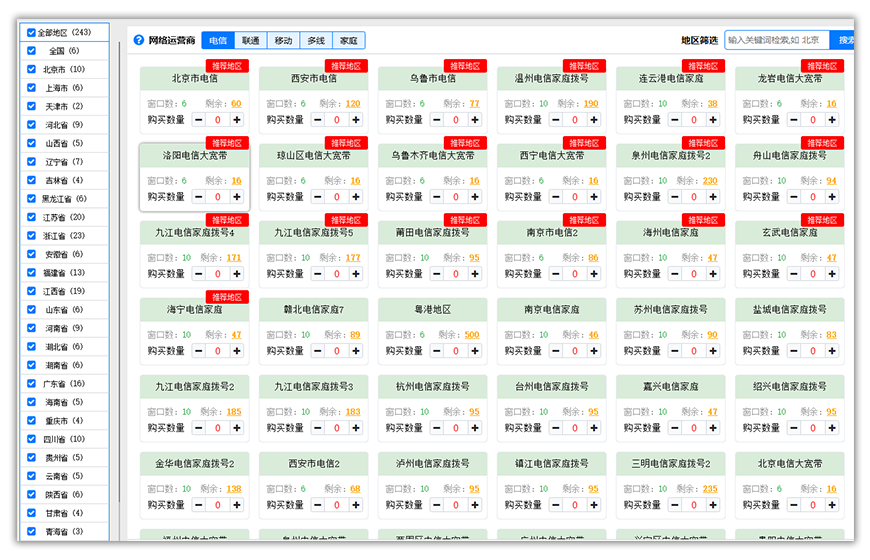870x560 pixels.
Task: Click plus on 粤港地区 card
Action: coord(475,351)
